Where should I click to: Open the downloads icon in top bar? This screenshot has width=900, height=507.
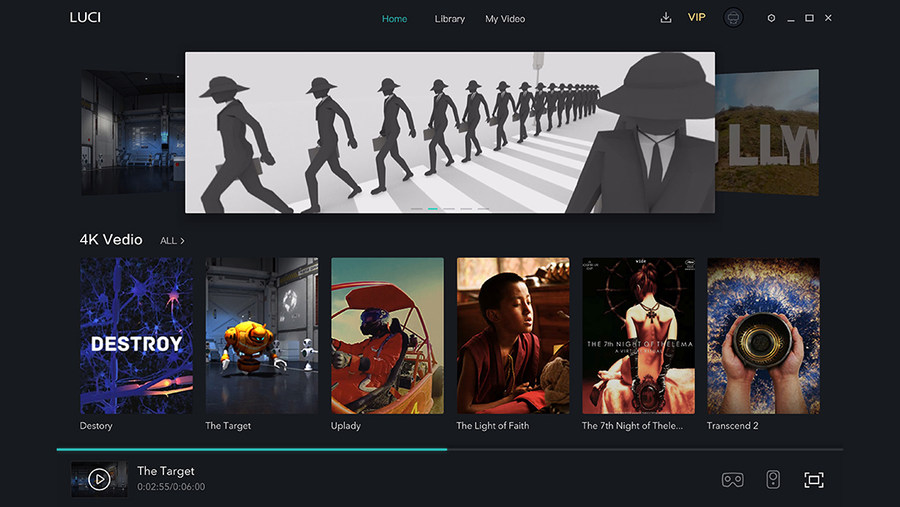point(666,18)
